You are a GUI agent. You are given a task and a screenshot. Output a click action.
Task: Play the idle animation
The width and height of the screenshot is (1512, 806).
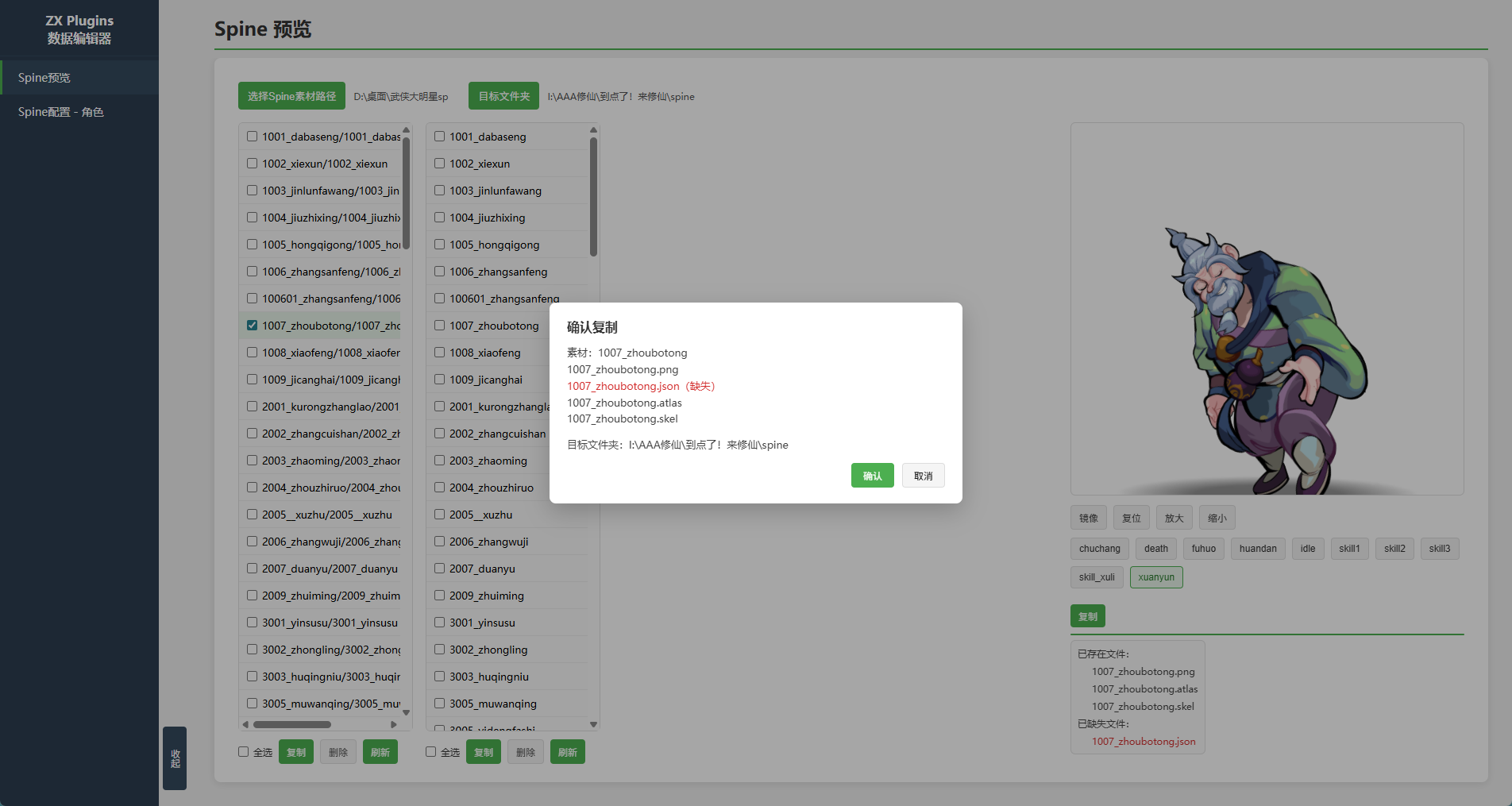[1308, 549]
